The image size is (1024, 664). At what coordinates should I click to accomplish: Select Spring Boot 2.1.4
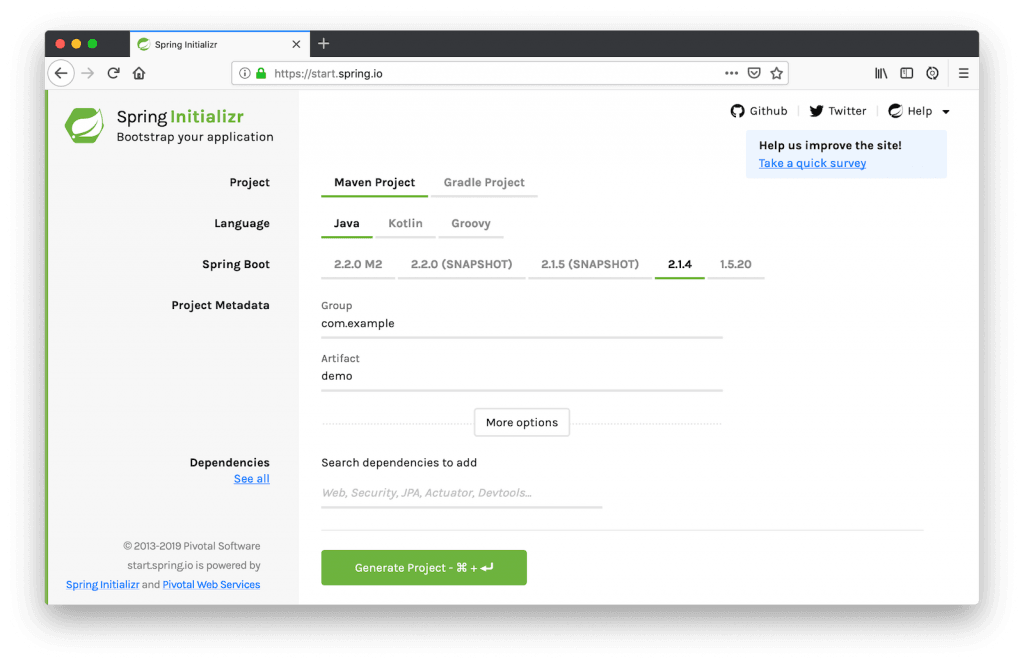[680, 264]
